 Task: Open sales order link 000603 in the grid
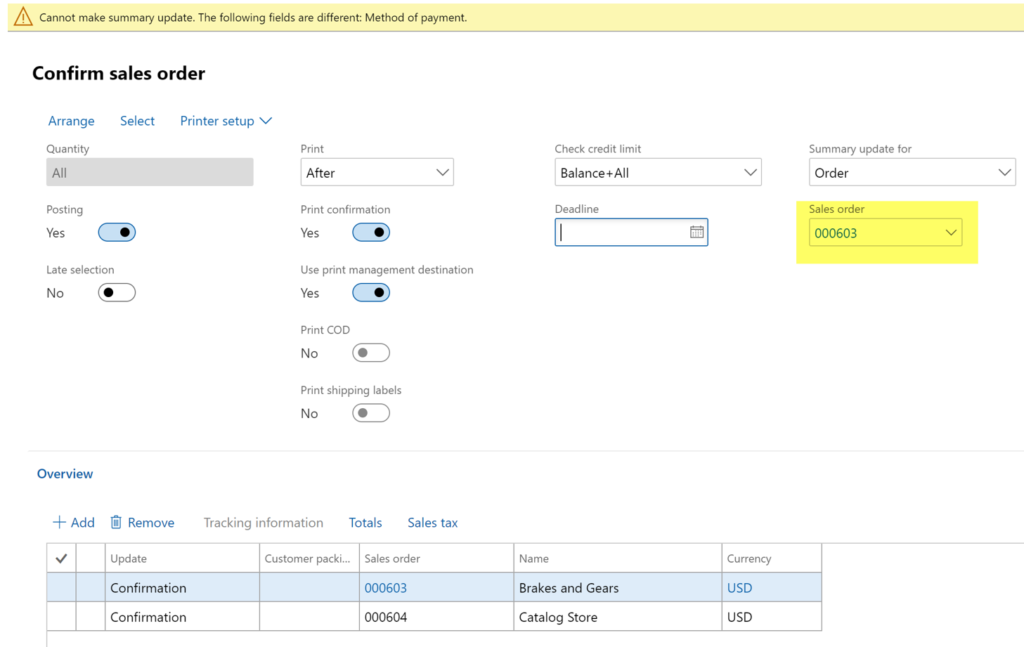point(386,587)
